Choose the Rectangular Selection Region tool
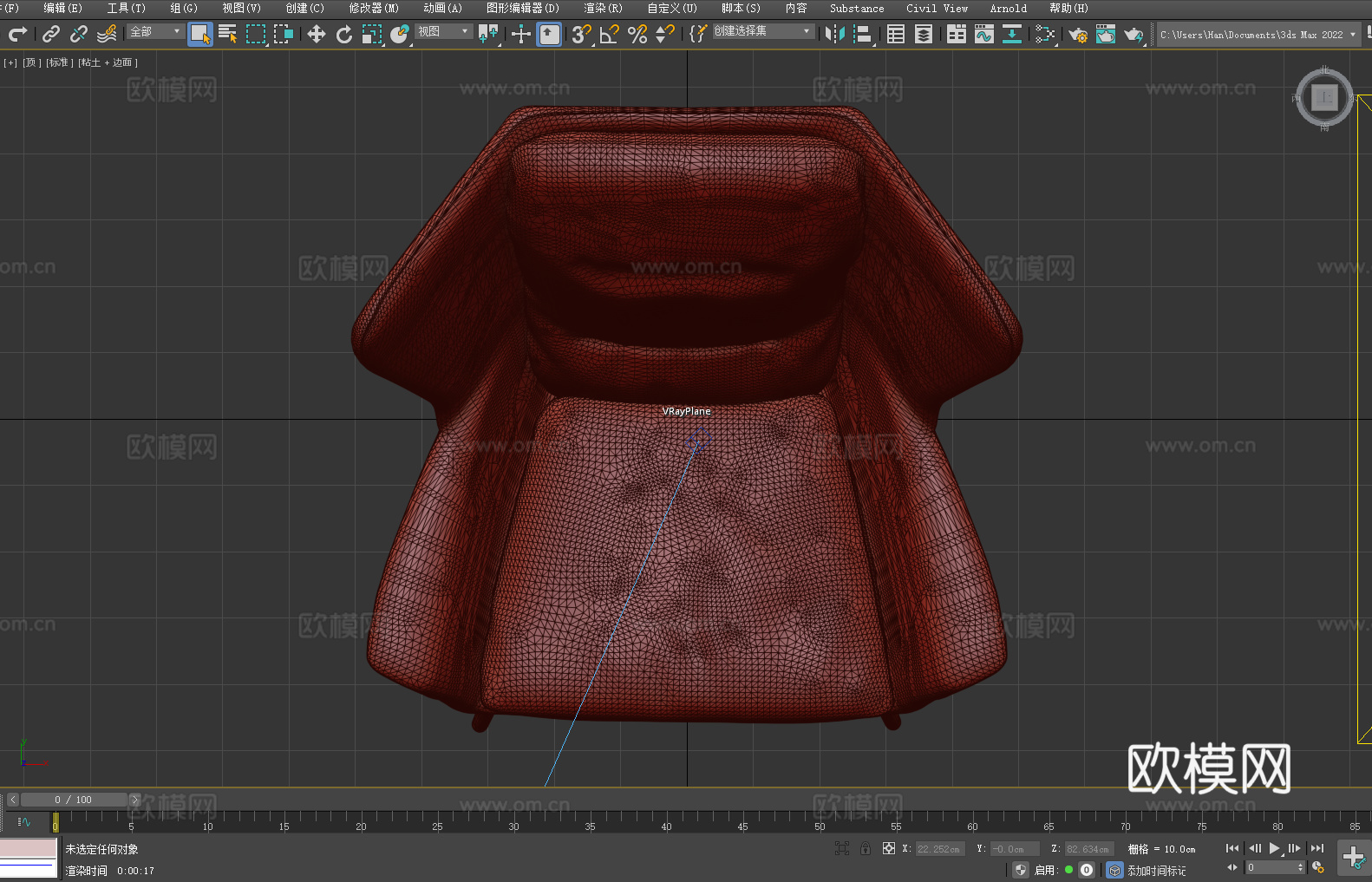 pyautogui.click(x=256, y=34)
